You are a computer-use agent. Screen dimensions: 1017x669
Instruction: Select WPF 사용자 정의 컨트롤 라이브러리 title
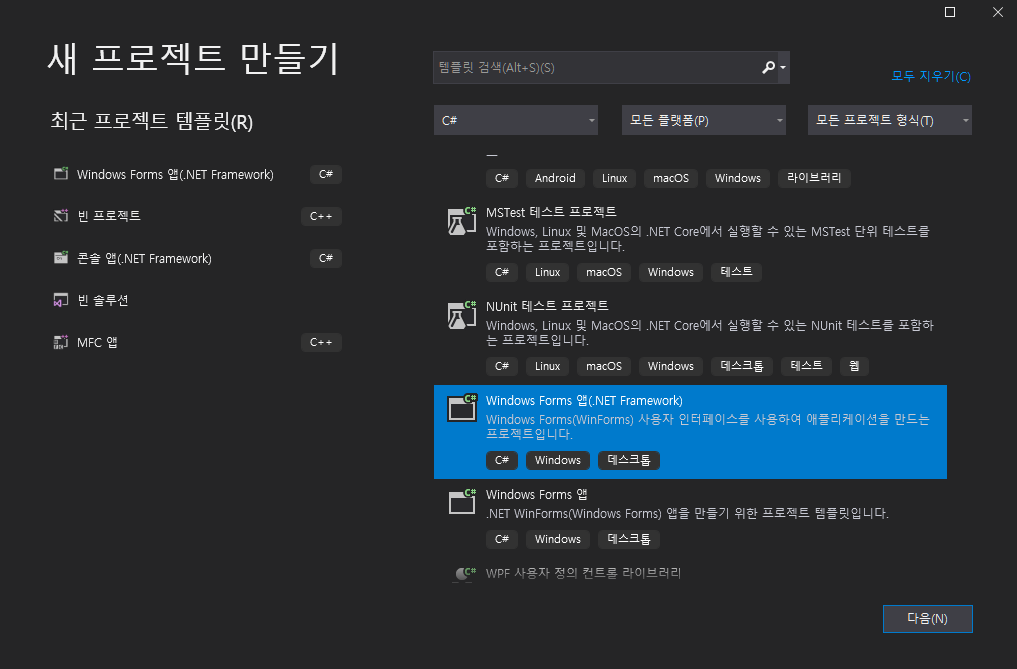583,573
